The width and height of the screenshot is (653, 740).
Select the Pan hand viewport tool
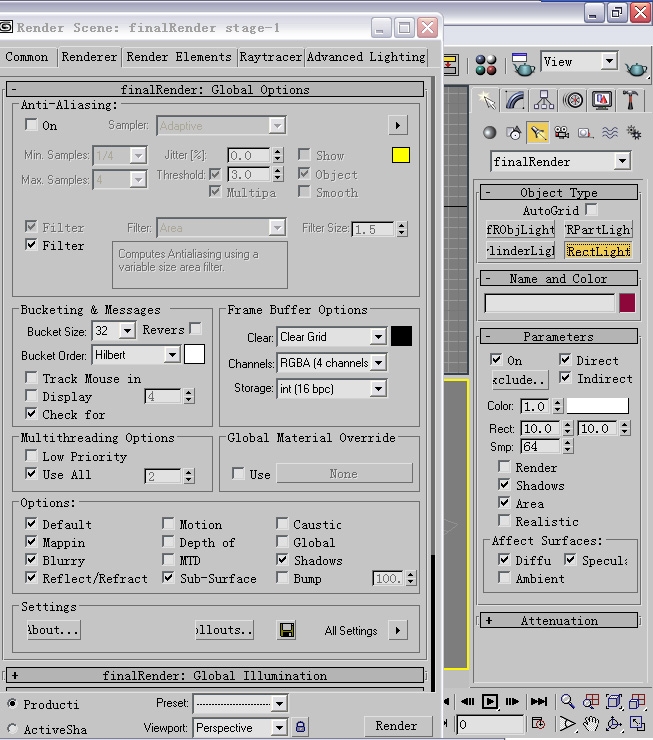591,723
